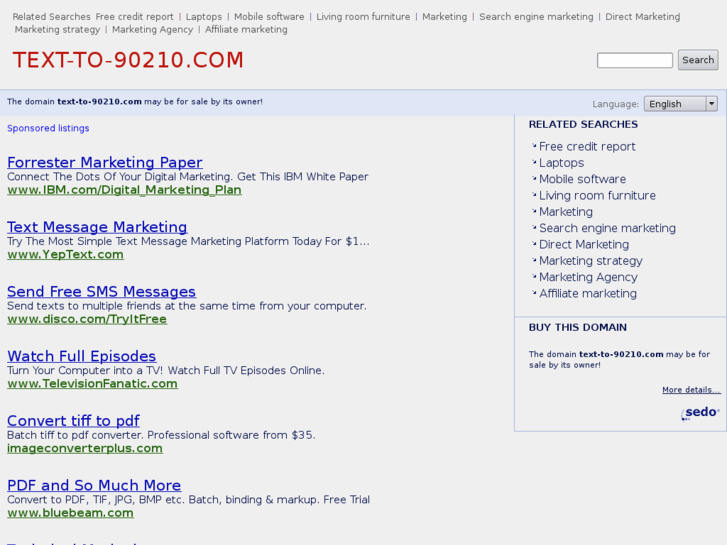Visit imageconverterplus.com link

point(85,448)
